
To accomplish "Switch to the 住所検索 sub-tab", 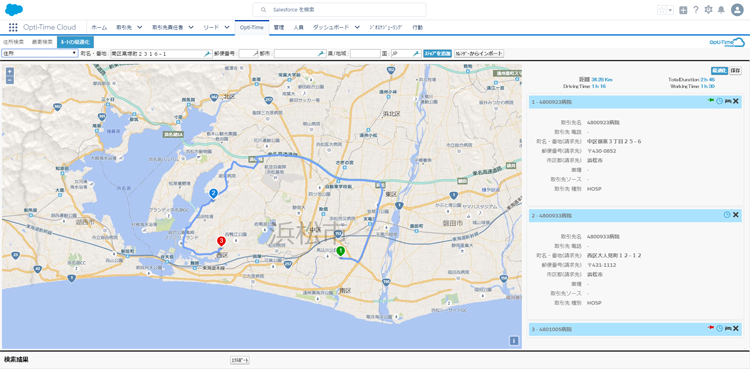I will pyautogui.click(x=13, y=42).
